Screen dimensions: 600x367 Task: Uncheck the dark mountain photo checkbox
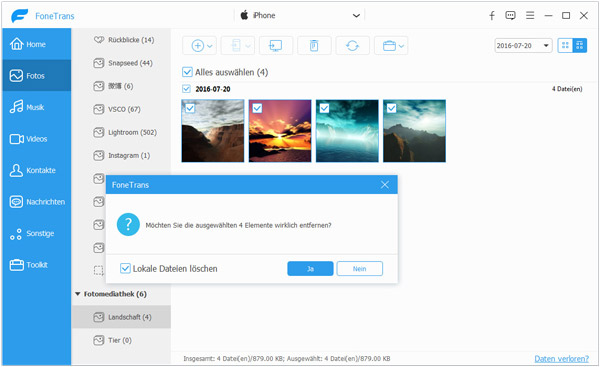click(391, 108)
